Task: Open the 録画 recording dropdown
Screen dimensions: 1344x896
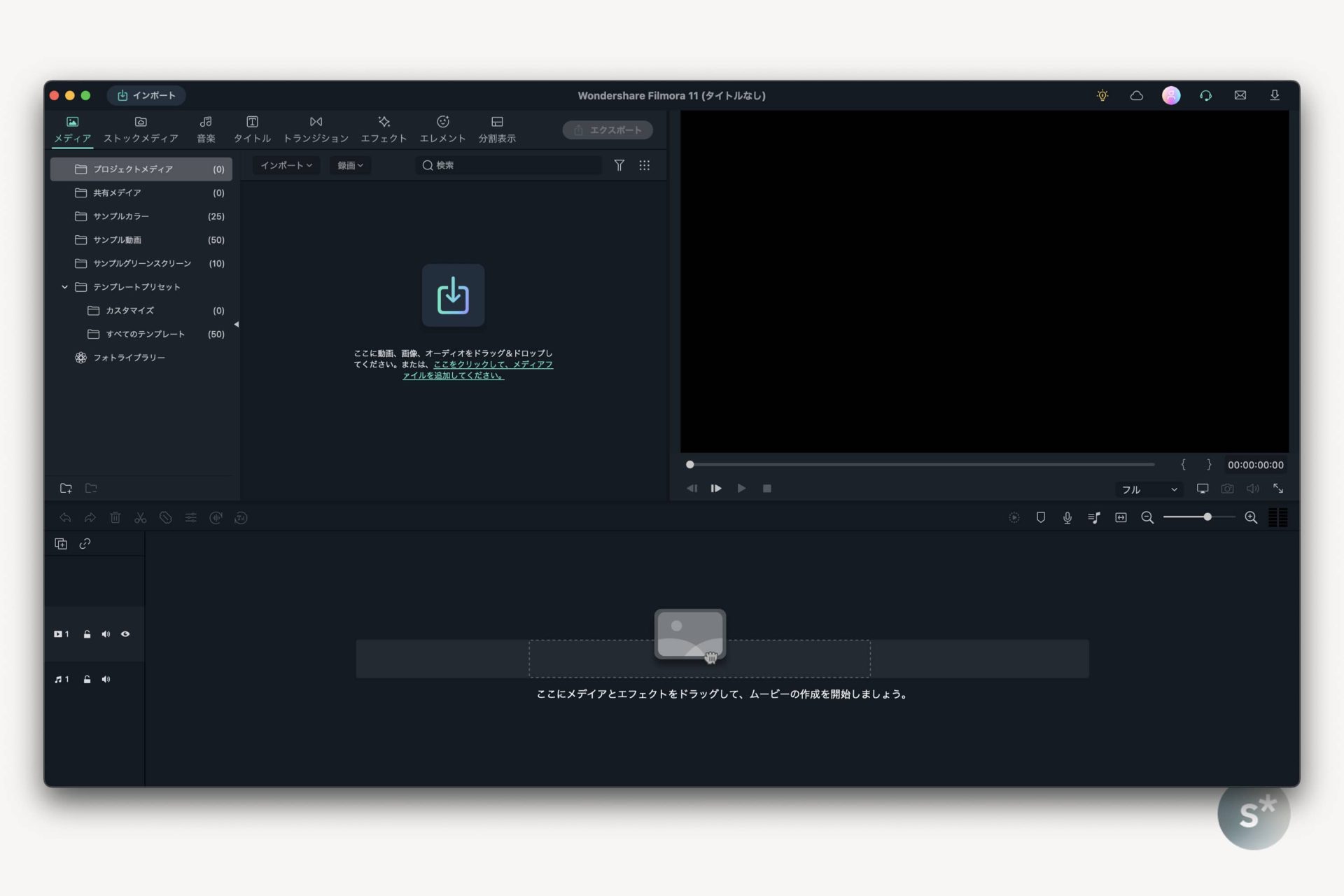Action: 350,165
